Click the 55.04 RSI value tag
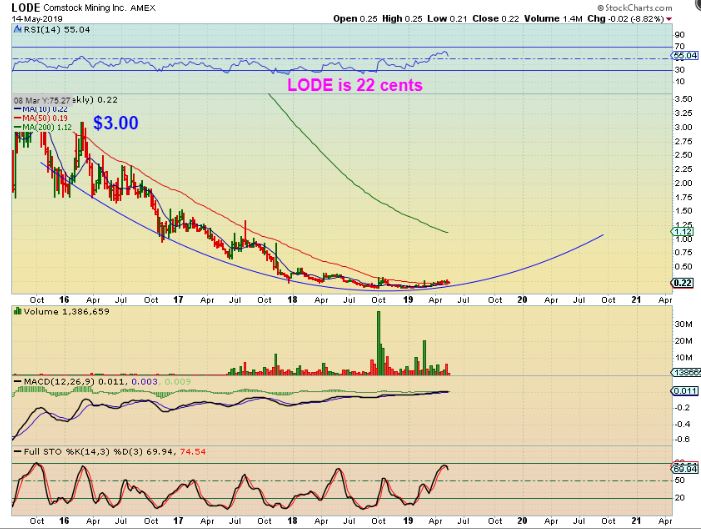This screenshot has height=529, width=701. tap(685, 55)
